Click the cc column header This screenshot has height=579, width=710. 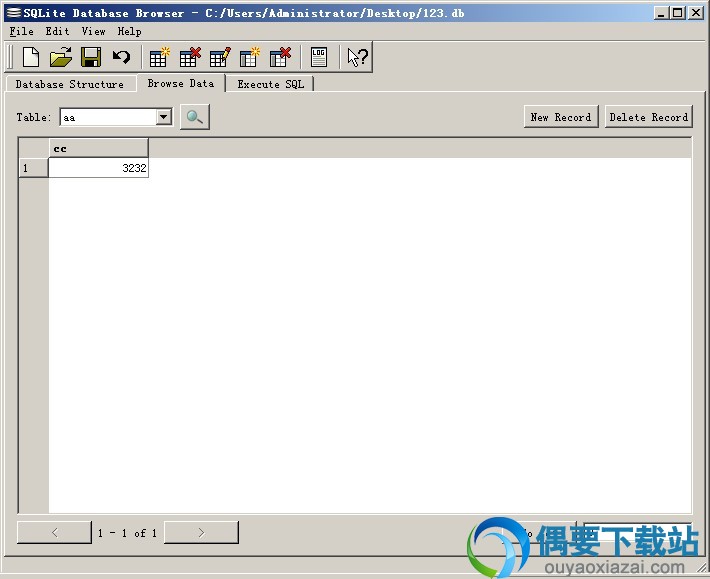[98, 148]
